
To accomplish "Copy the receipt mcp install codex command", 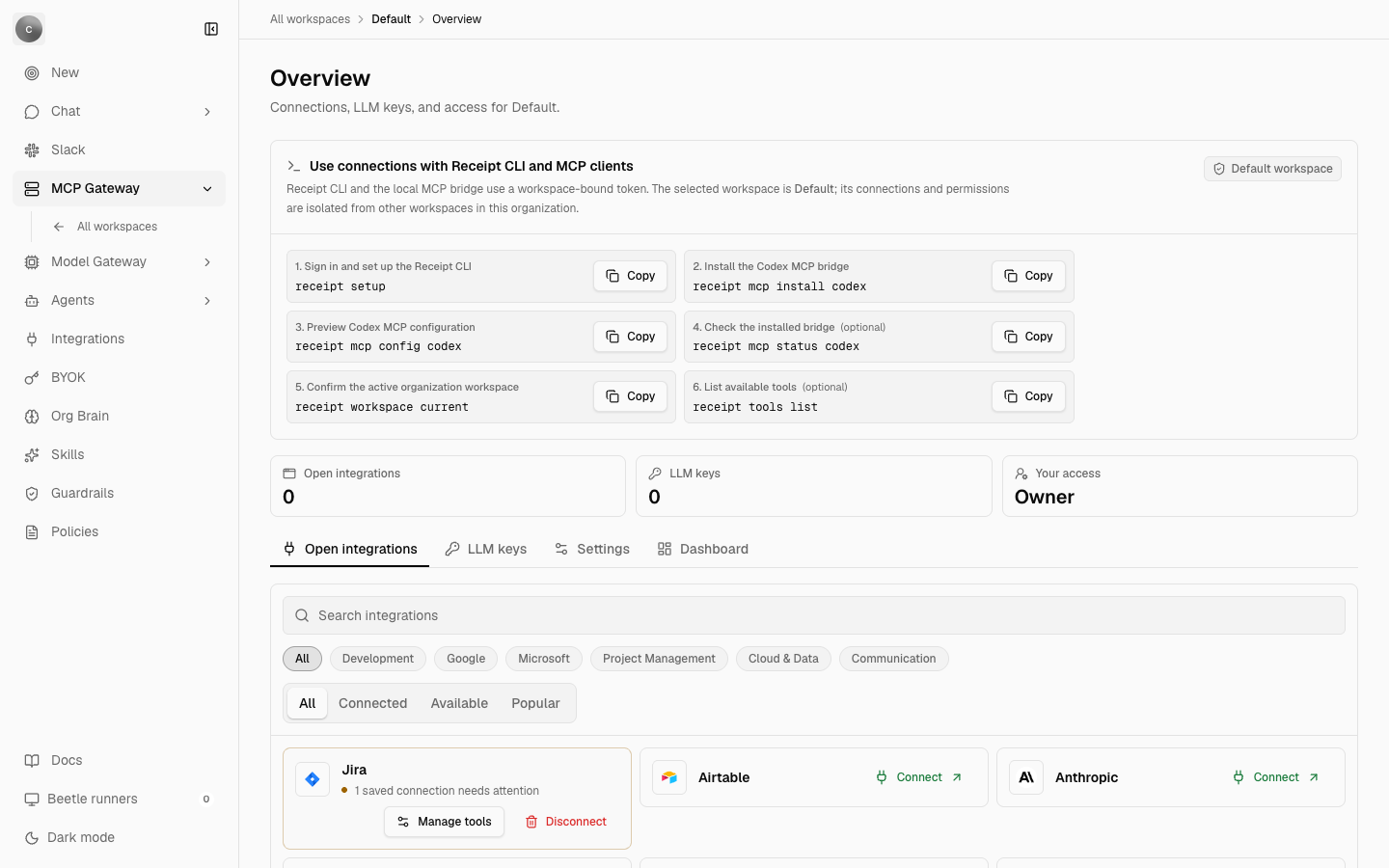I will [x=1028, y=276].
